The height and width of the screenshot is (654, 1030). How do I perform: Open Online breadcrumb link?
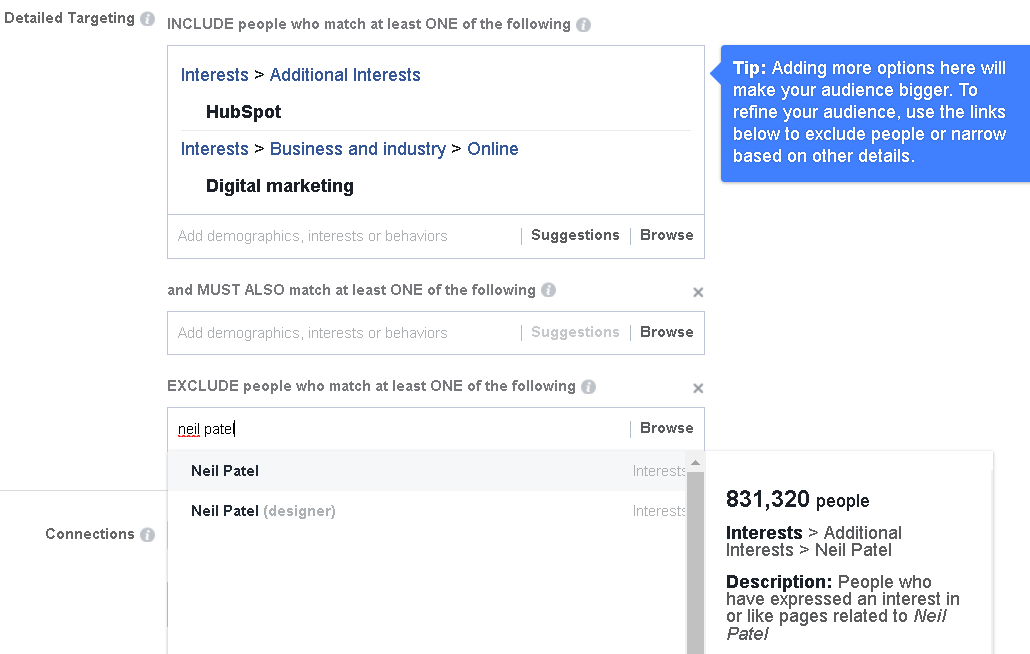(493, 149)
